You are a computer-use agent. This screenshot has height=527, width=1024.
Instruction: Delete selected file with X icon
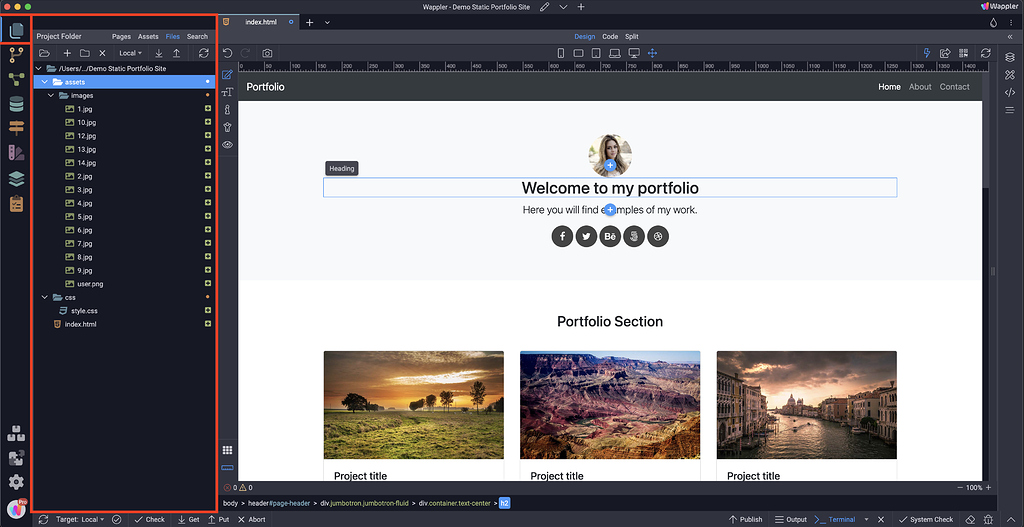point(102,54)
